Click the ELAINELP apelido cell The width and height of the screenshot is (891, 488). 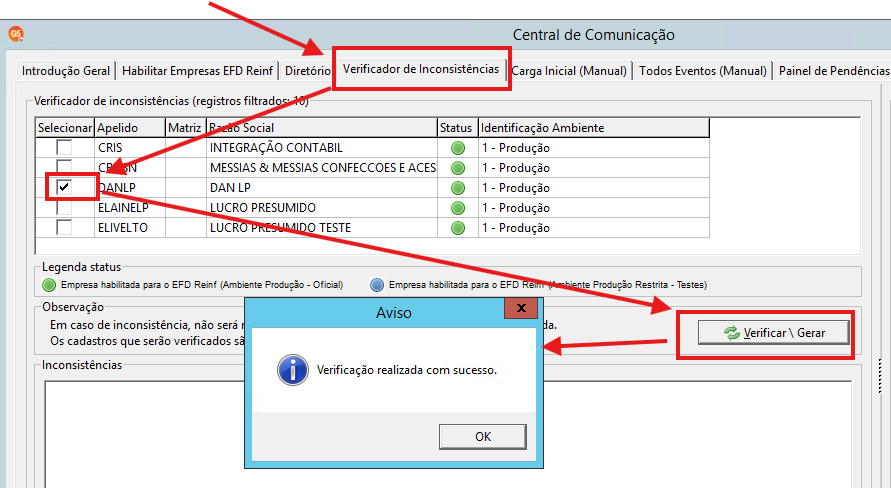click(x=130, y=207)
